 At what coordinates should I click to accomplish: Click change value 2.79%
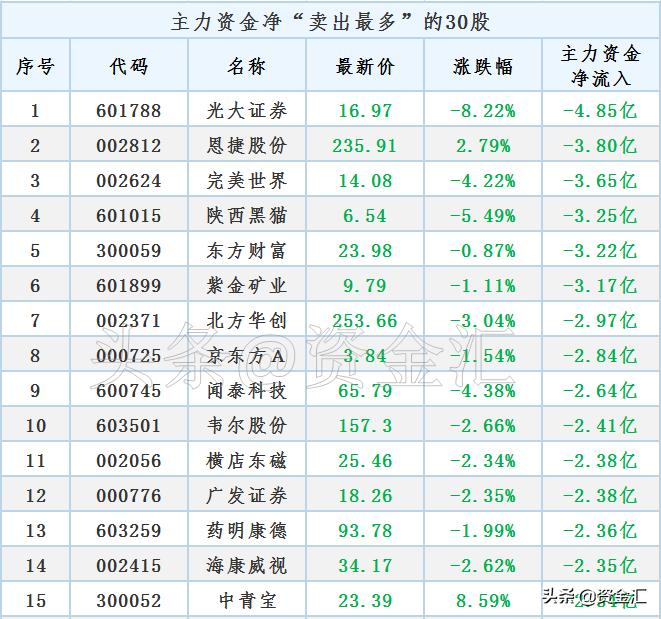coord(483,146)
